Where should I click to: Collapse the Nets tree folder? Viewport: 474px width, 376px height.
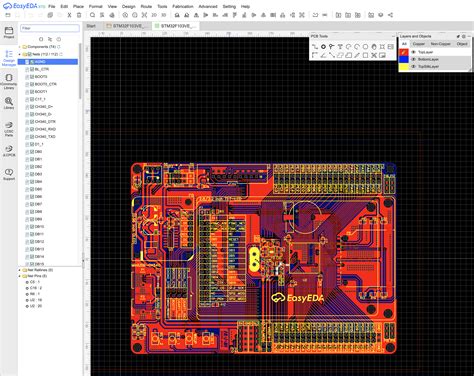[x=20, y=54]
